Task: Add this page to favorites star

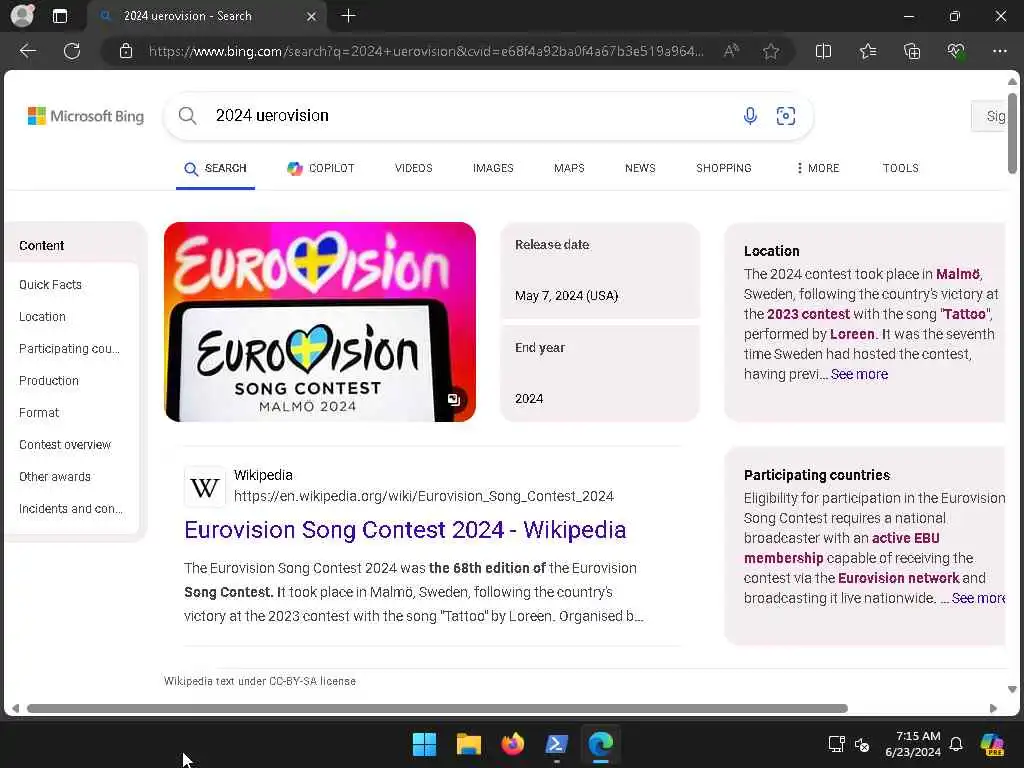Action: 771,51
